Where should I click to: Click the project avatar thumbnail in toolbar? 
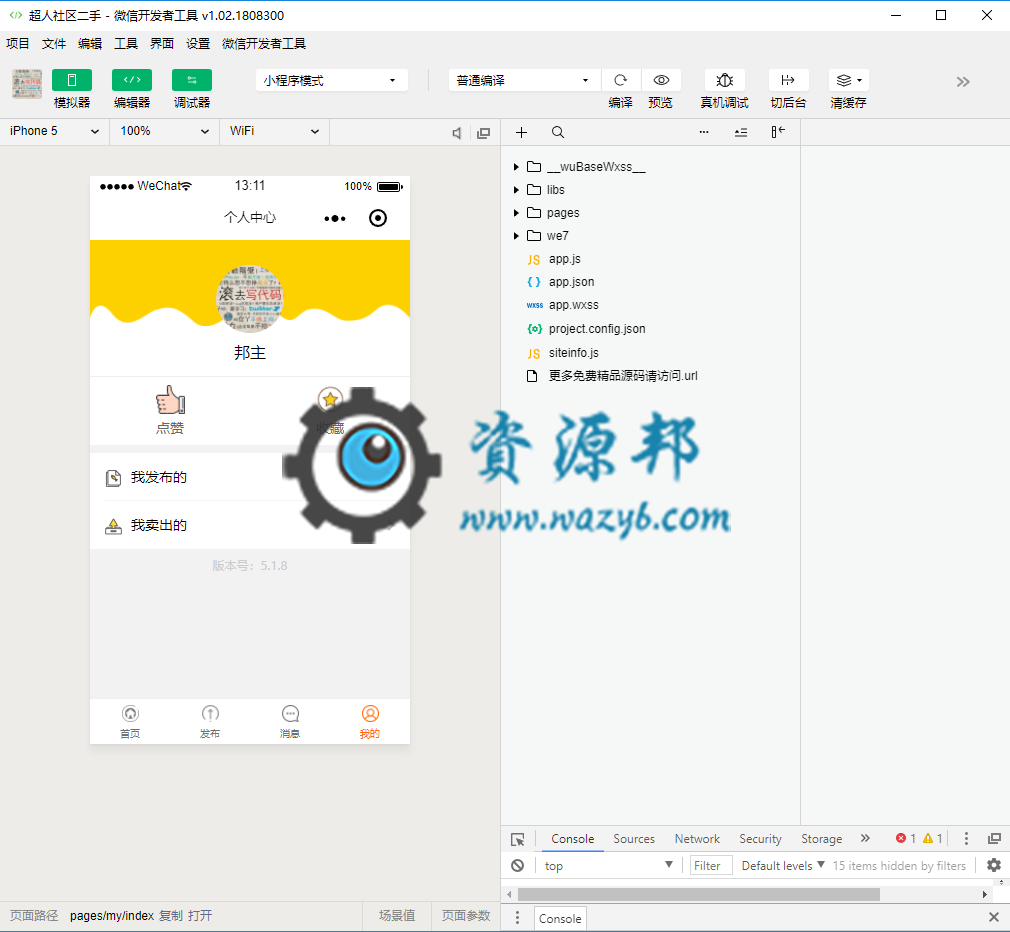(x=27, y=84)
